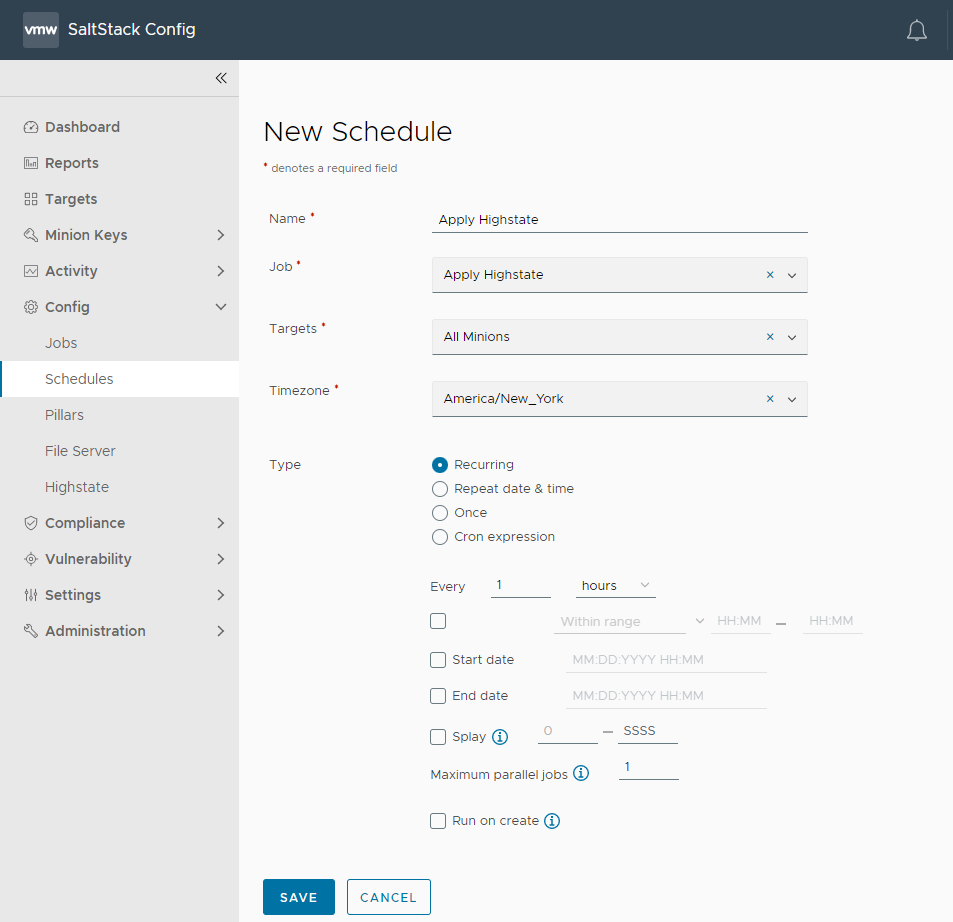This screenshot has height=922, width=953.
Task: Select the Cron expression radio button
Action: (440, 537)
